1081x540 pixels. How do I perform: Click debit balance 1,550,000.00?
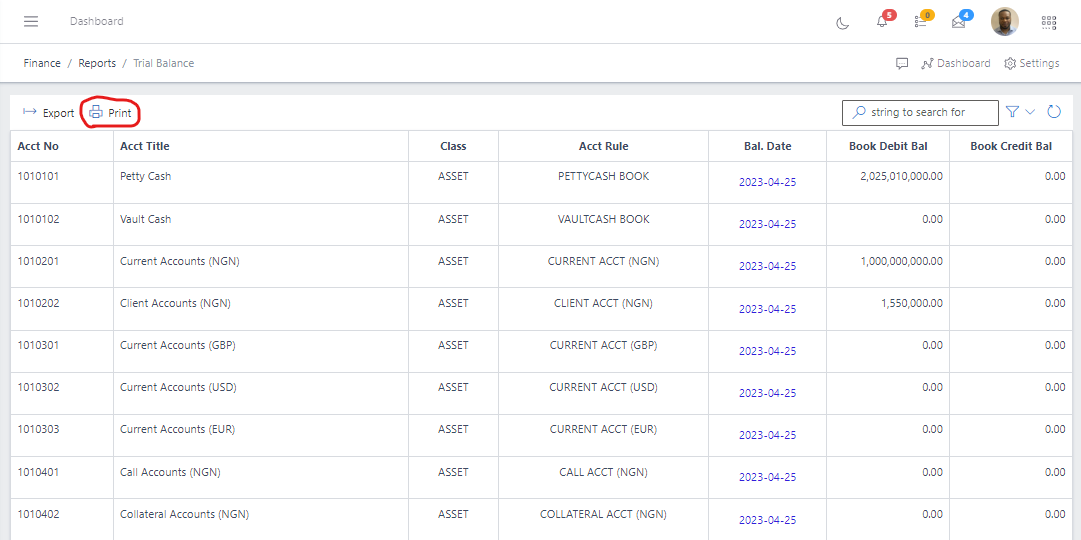coord(913,303)
